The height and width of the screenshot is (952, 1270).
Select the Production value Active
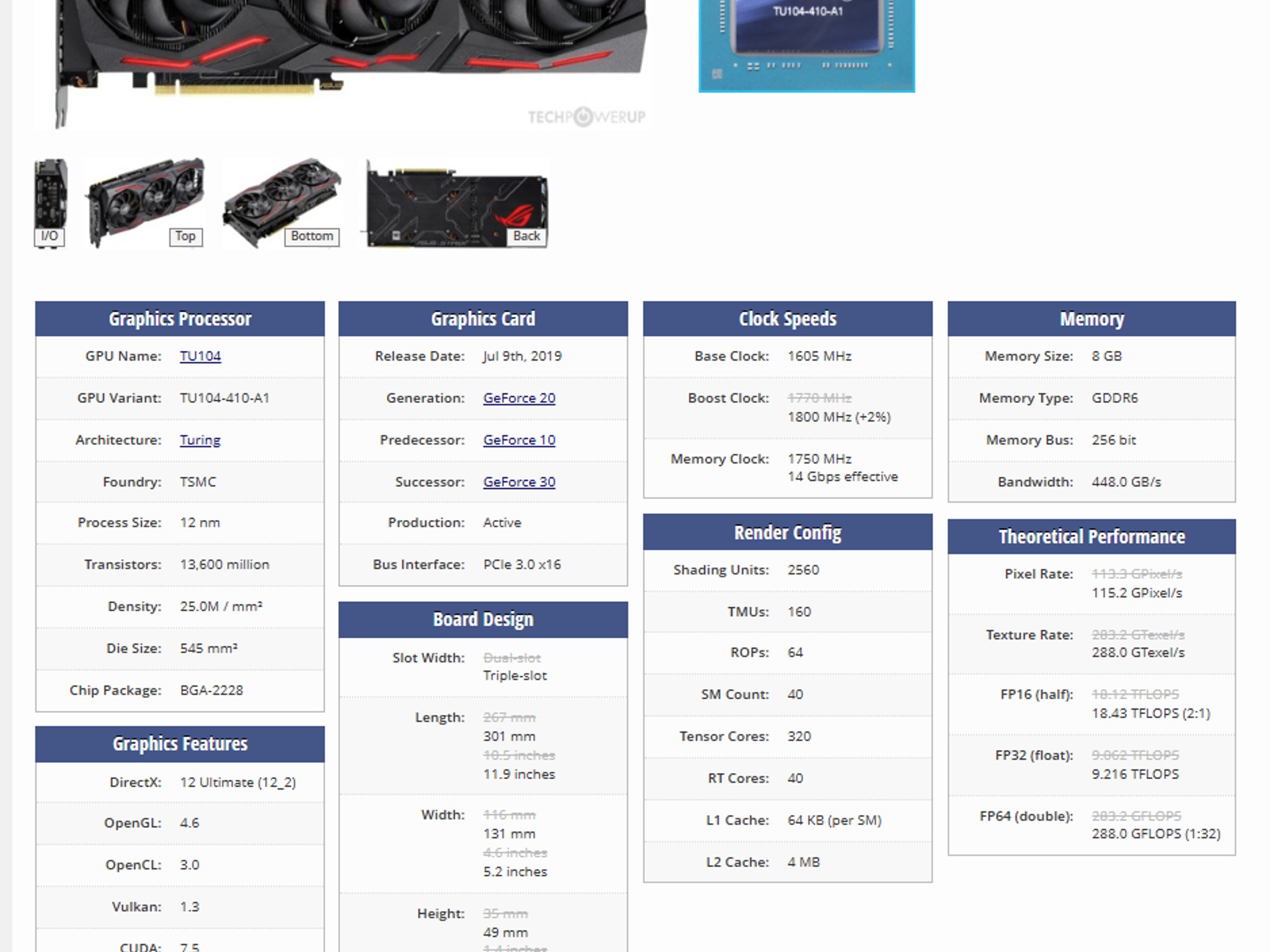[x=502, y=522]
